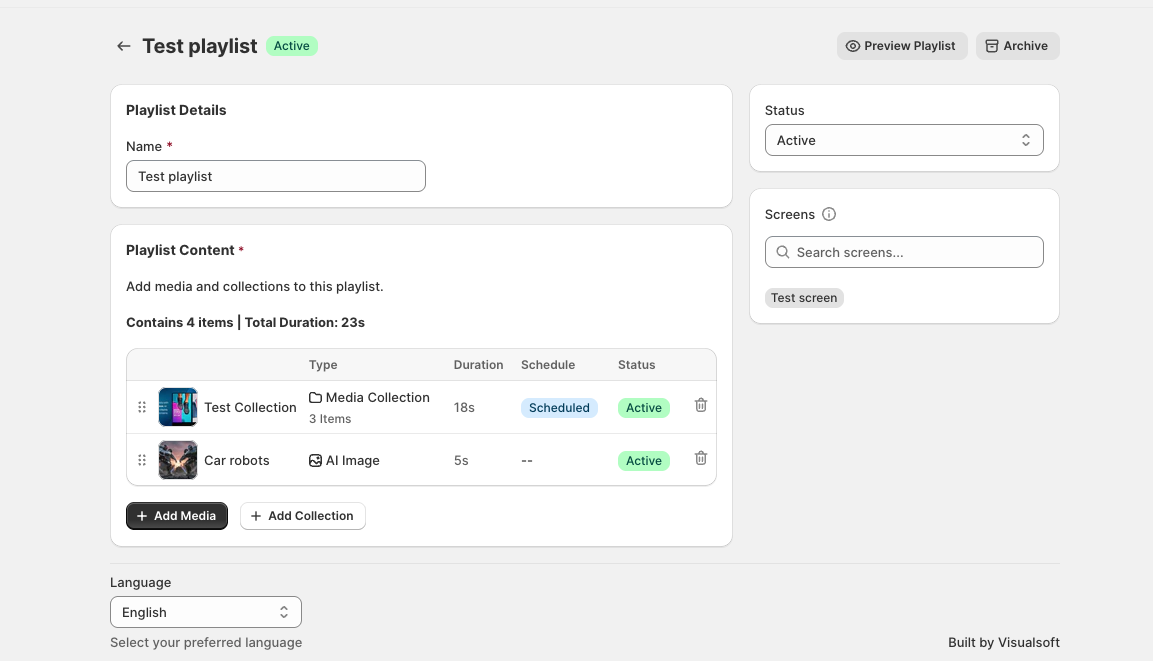
Task: Delete the Car robots row
Action: pyautogui.click(x=701, y=458)
